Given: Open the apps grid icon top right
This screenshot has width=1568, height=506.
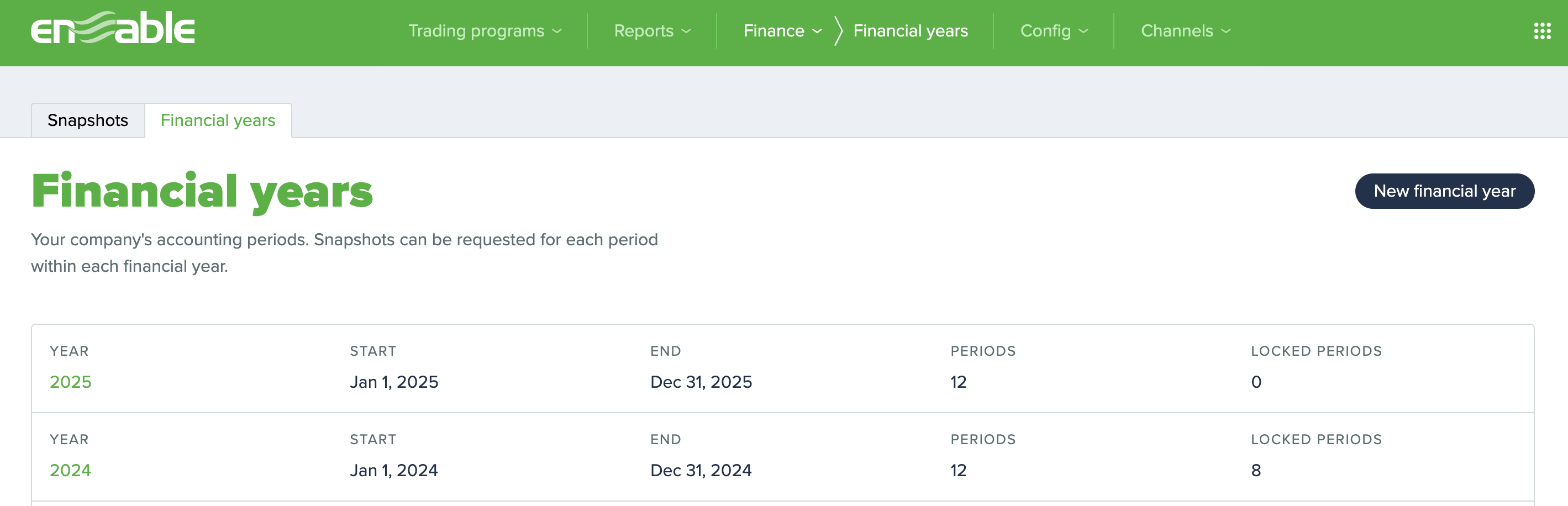Looking at the screenshot, I should tap(1542, 30).
